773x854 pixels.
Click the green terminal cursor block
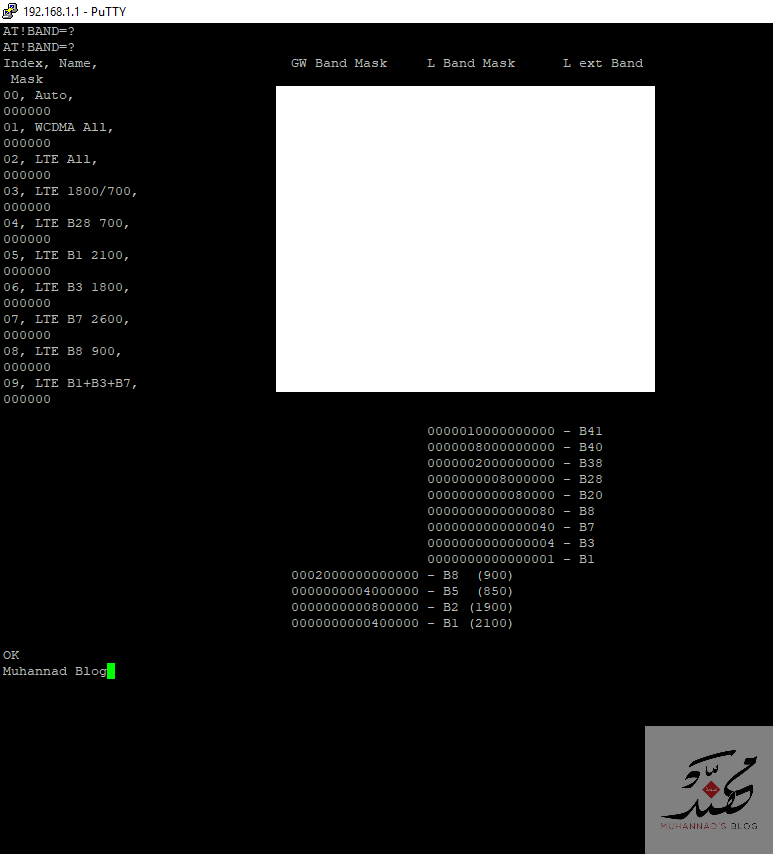coord(111,671)
